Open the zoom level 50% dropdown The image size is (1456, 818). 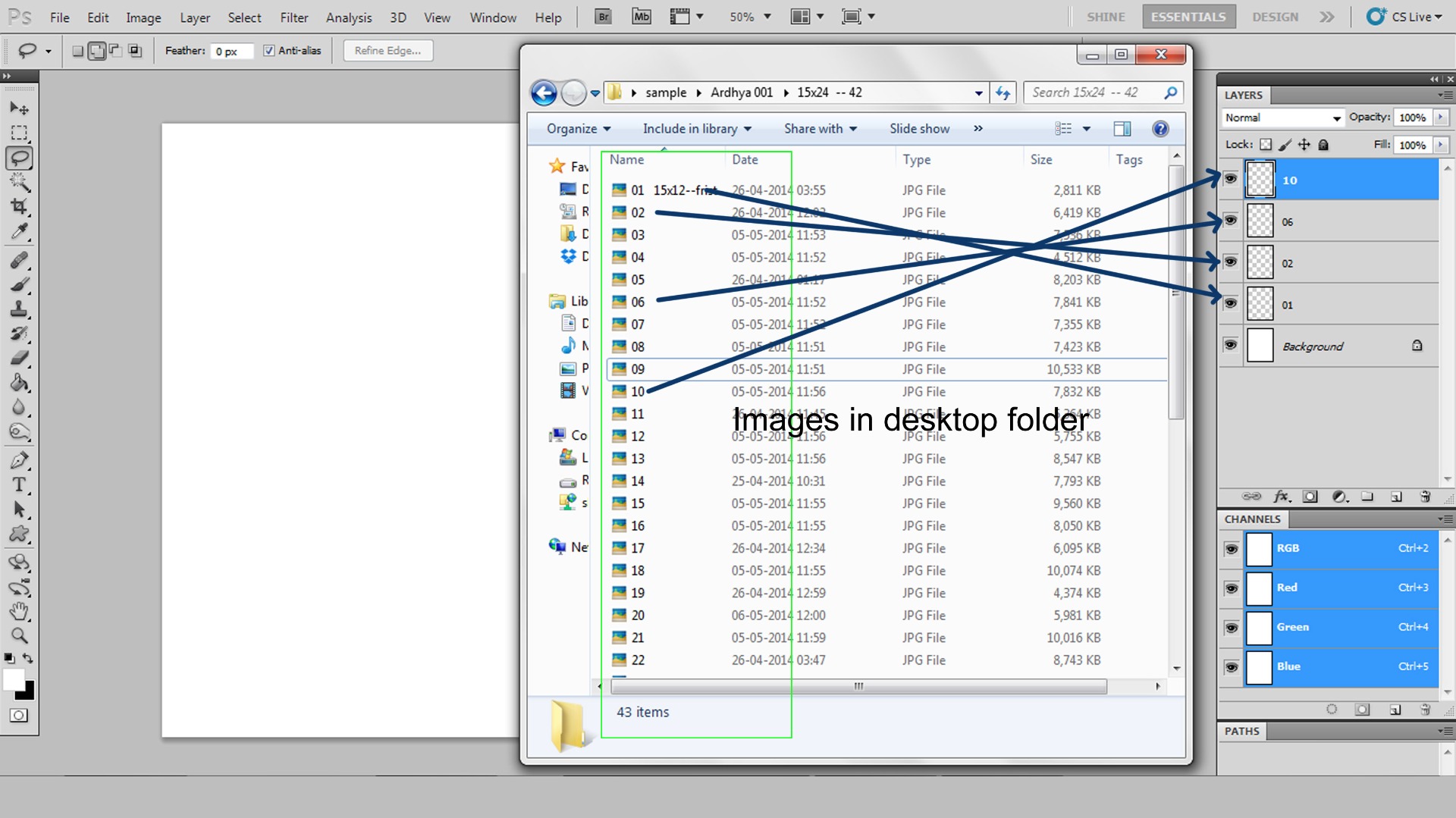pyautogui.click(x=767, y=17)
